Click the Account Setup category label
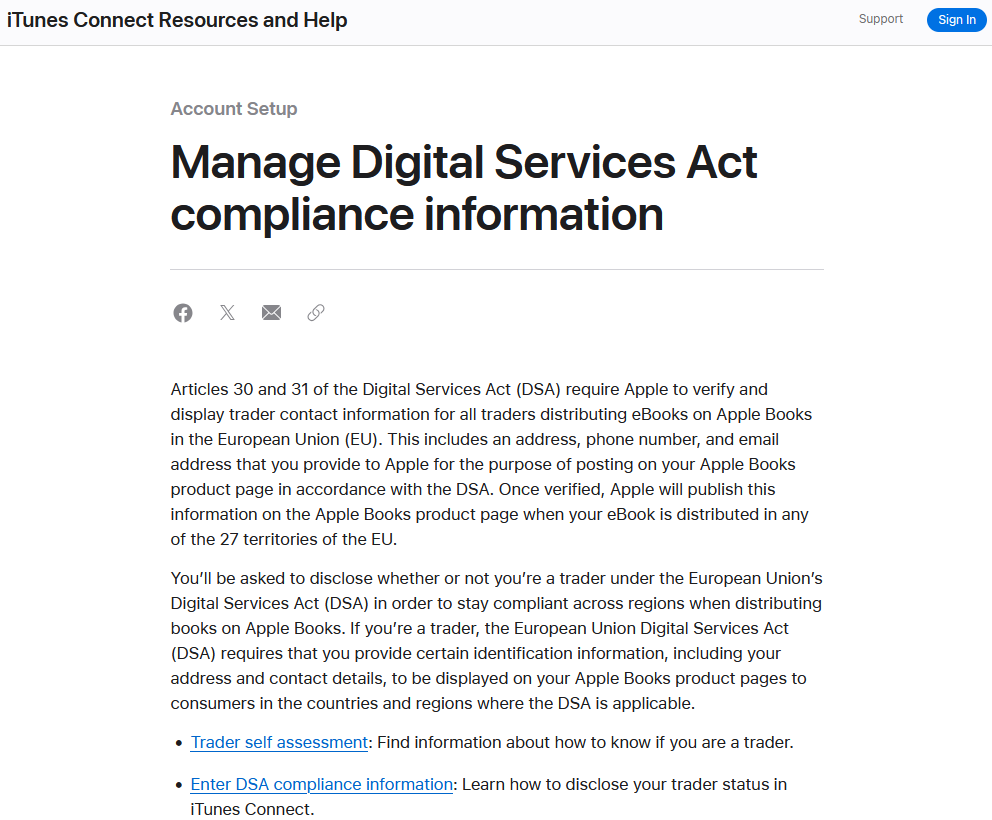The width and height of the screenshot is (992, 820). [233, 109]
